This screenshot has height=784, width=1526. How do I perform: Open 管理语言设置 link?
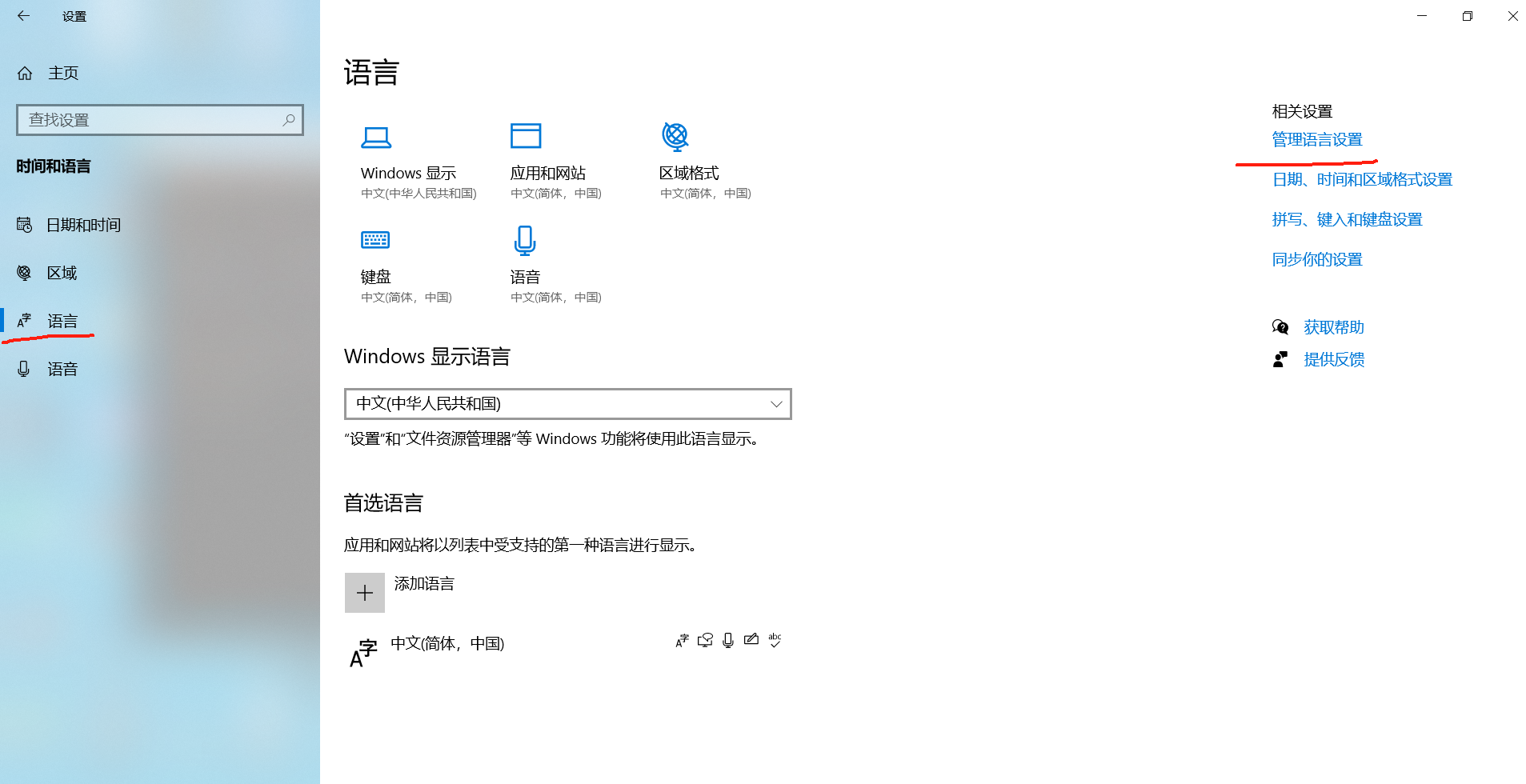coord(1316,139)
